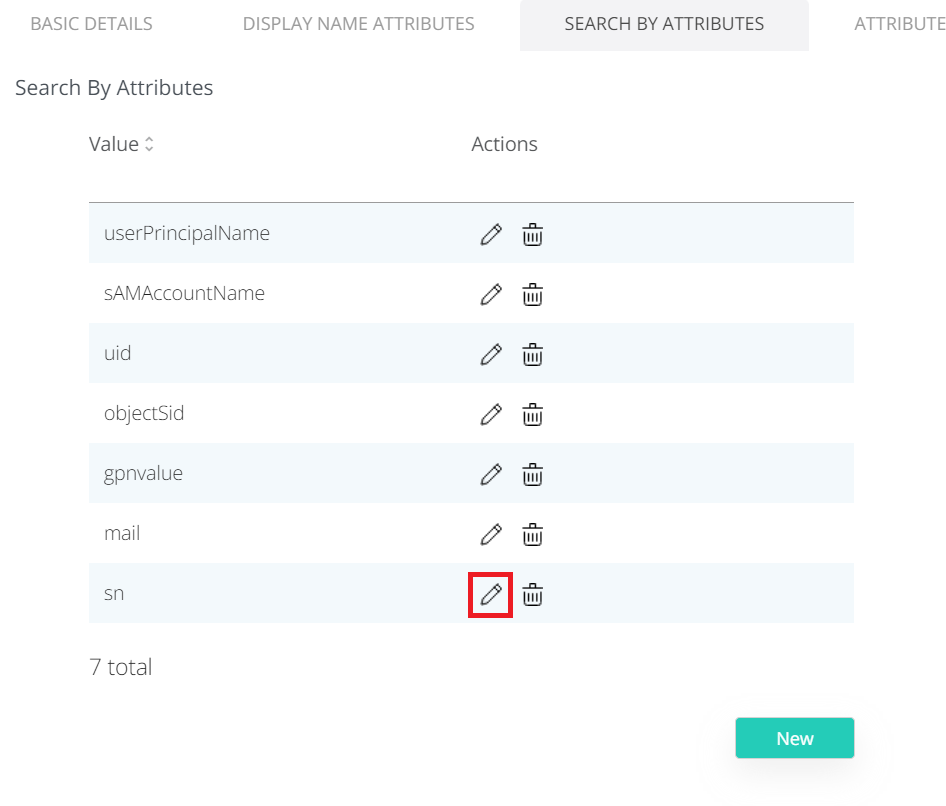The width and height of the screenshot is (946, 806).
Task: Delete the gpnvalue entry
Action: tap(533, 475)
